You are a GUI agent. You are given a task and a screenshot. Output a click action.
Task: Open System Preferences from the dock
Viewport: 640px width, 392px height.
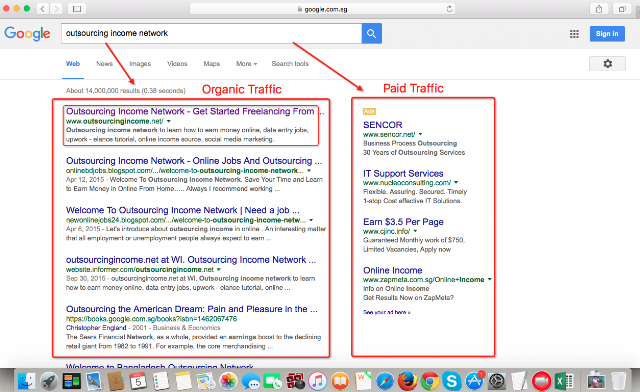click(497, 381)
